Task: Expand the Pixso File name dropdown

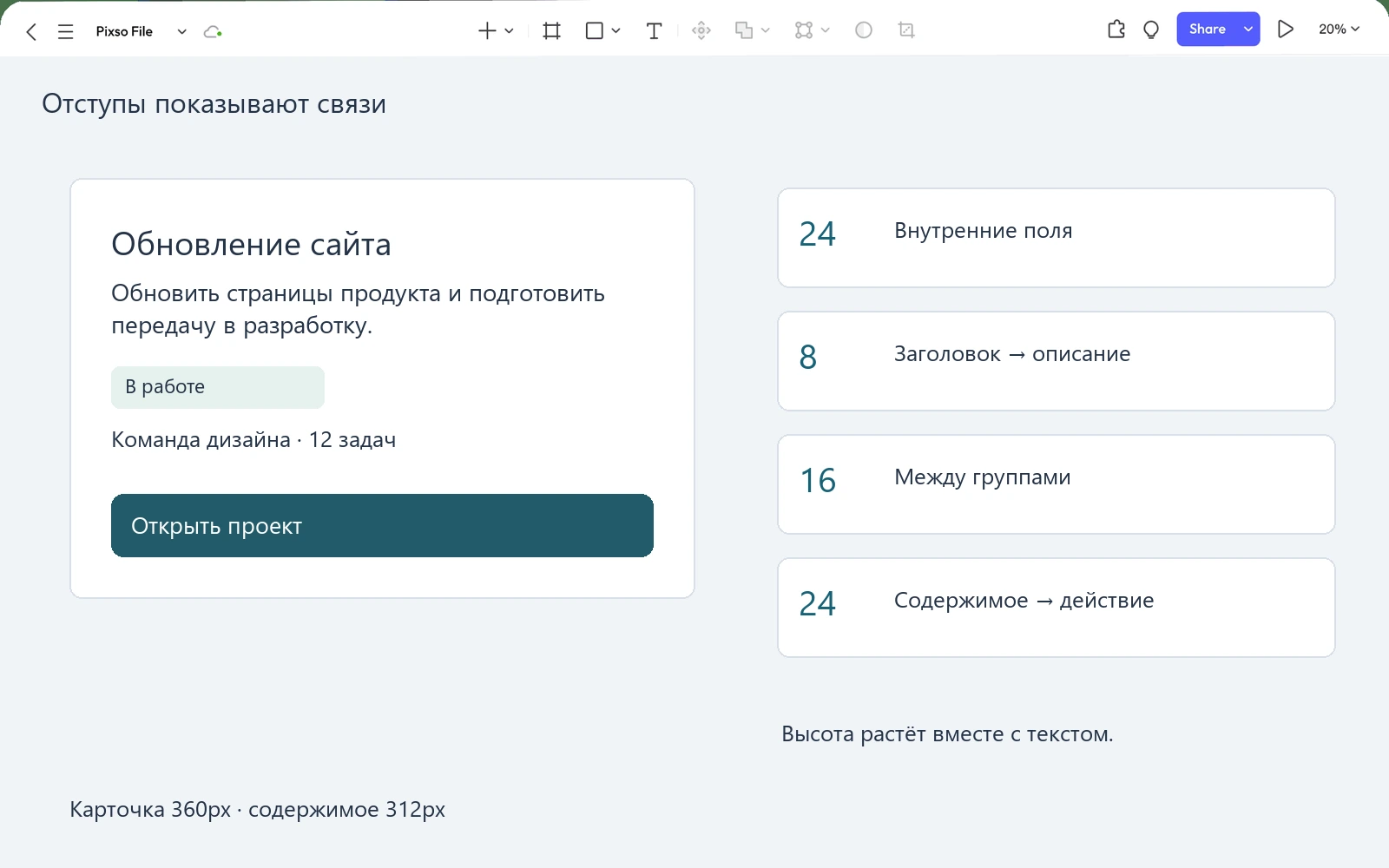Action: tap(181, 32)
